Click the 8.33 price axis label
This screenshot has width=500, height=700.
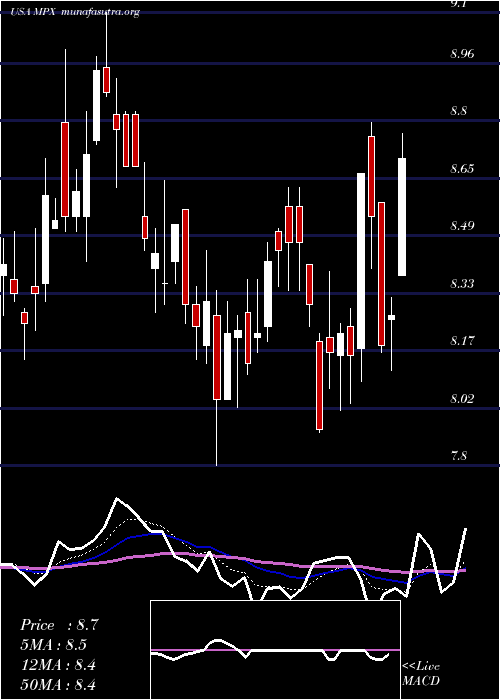[x=462, y=283]
